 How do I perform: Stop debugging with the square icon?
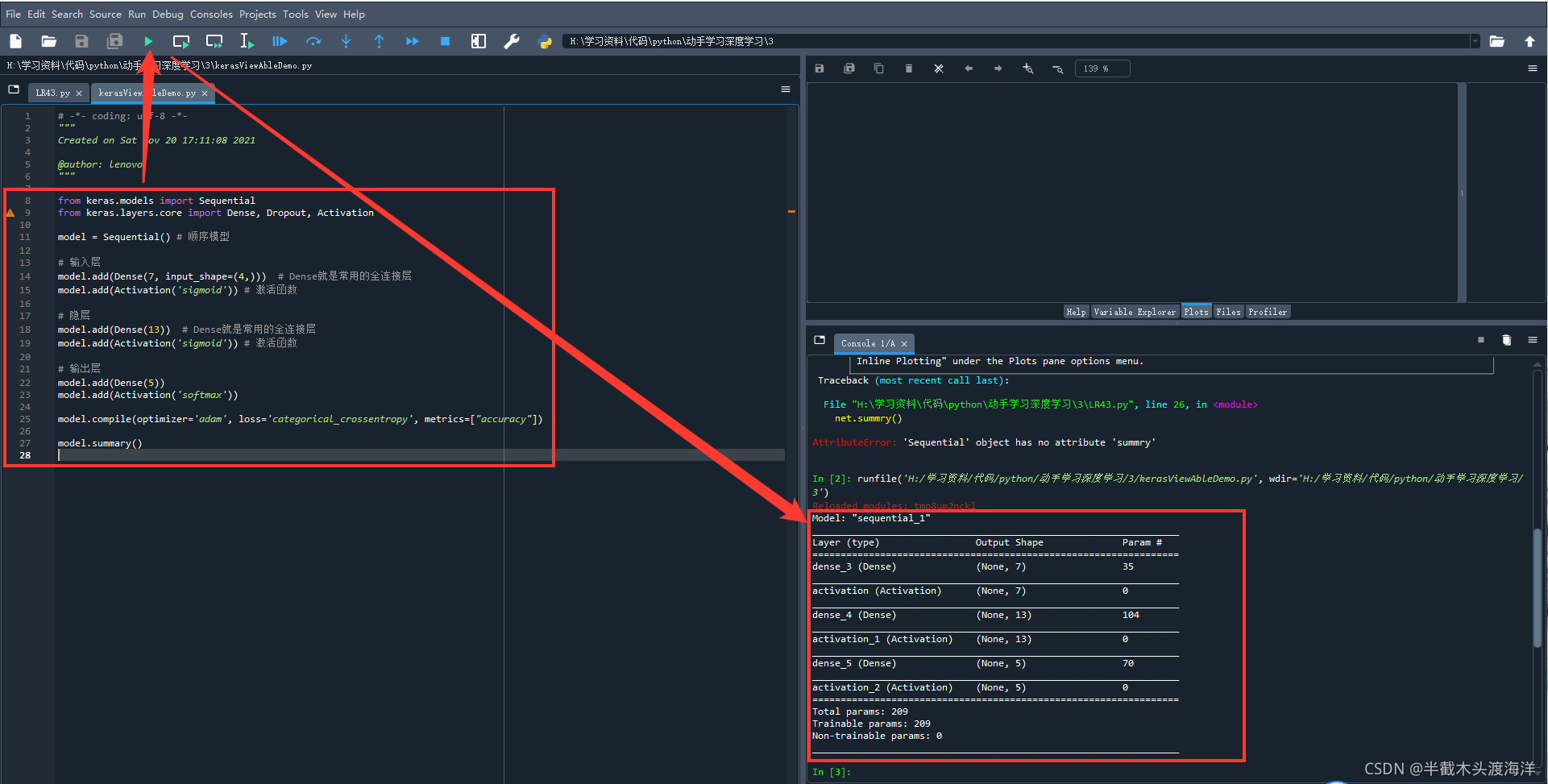click(x=445, y=41)
